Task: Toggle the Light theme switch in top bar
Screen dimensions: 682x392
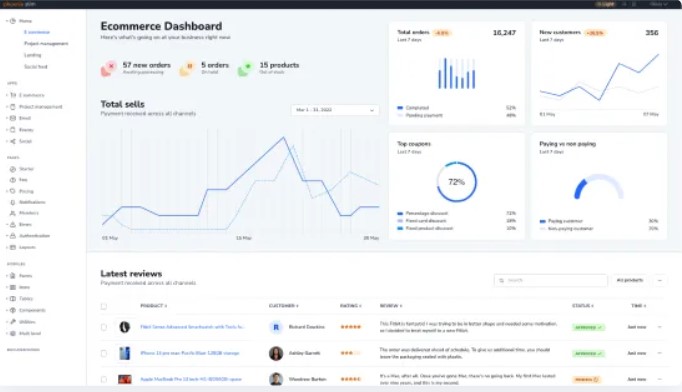Action: (605, 4)
